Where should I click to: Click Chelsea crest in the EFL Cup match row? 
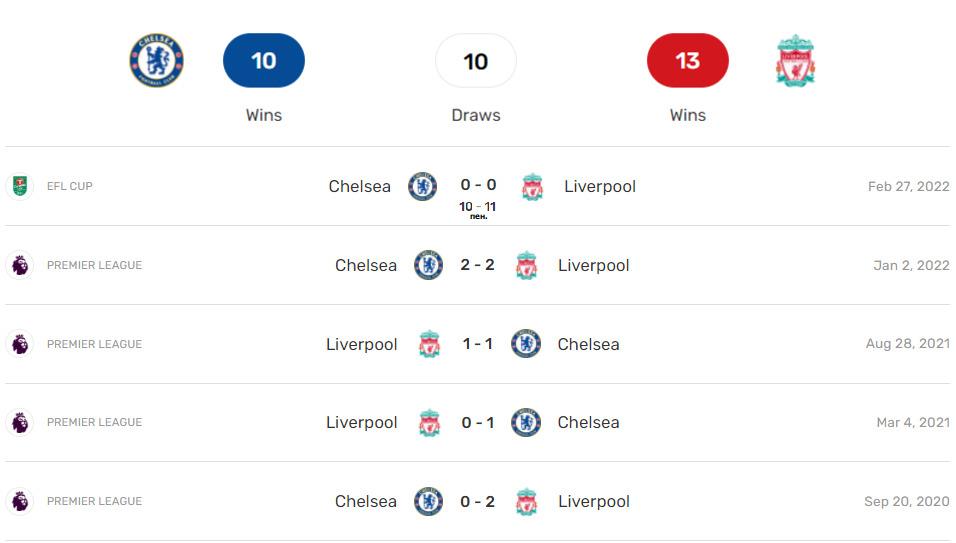coord(423,187)
